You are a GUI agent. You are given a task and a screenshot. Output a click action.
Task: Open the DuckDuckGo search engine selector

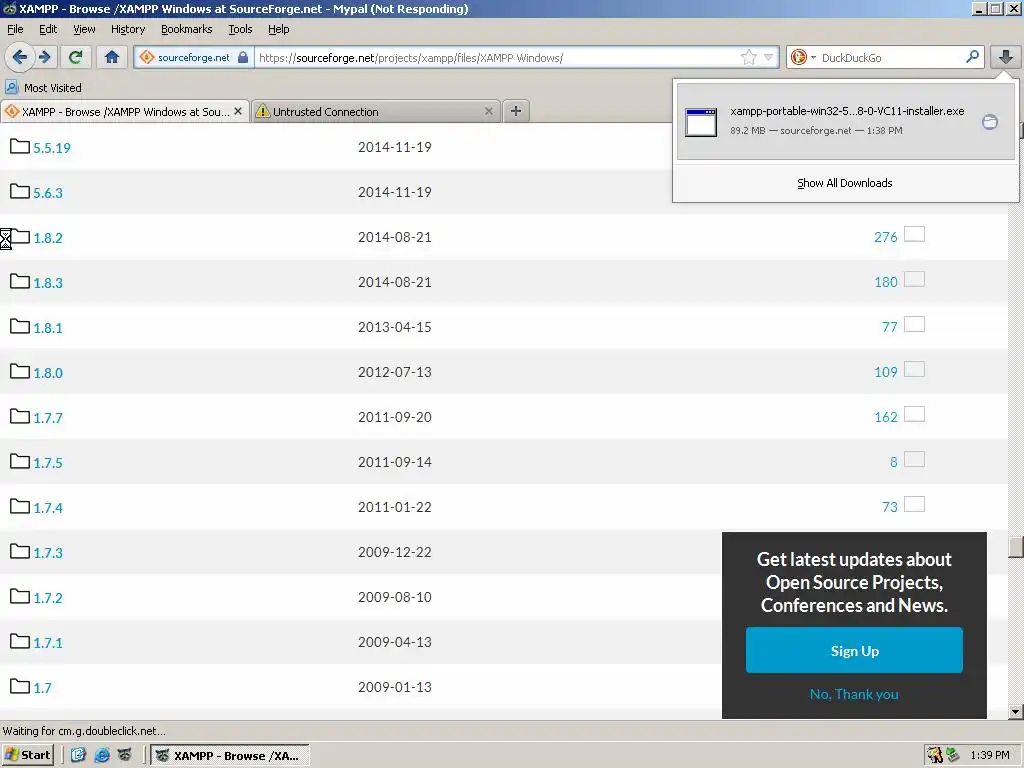pos(802,57)
